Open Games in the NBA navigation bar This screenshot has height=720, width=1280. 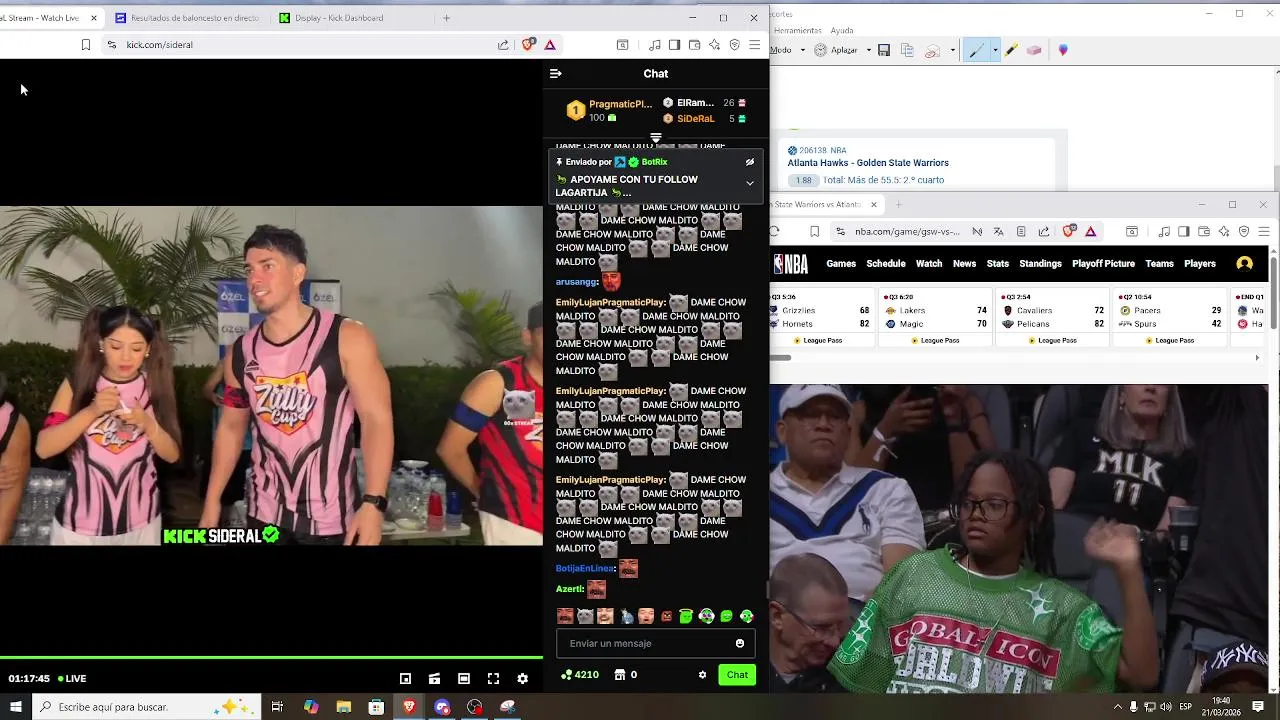(841, 264)
